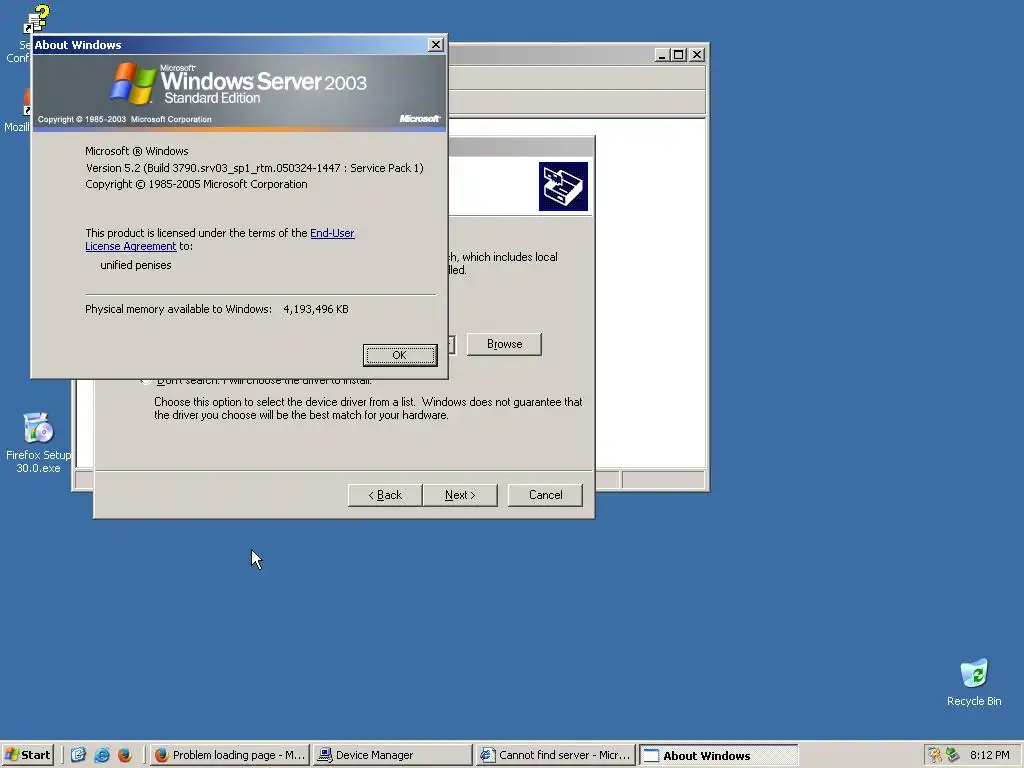1024x768 pixels.
Task: Click 'Choose this option to select' description text
Action: (x=368, y=409)
